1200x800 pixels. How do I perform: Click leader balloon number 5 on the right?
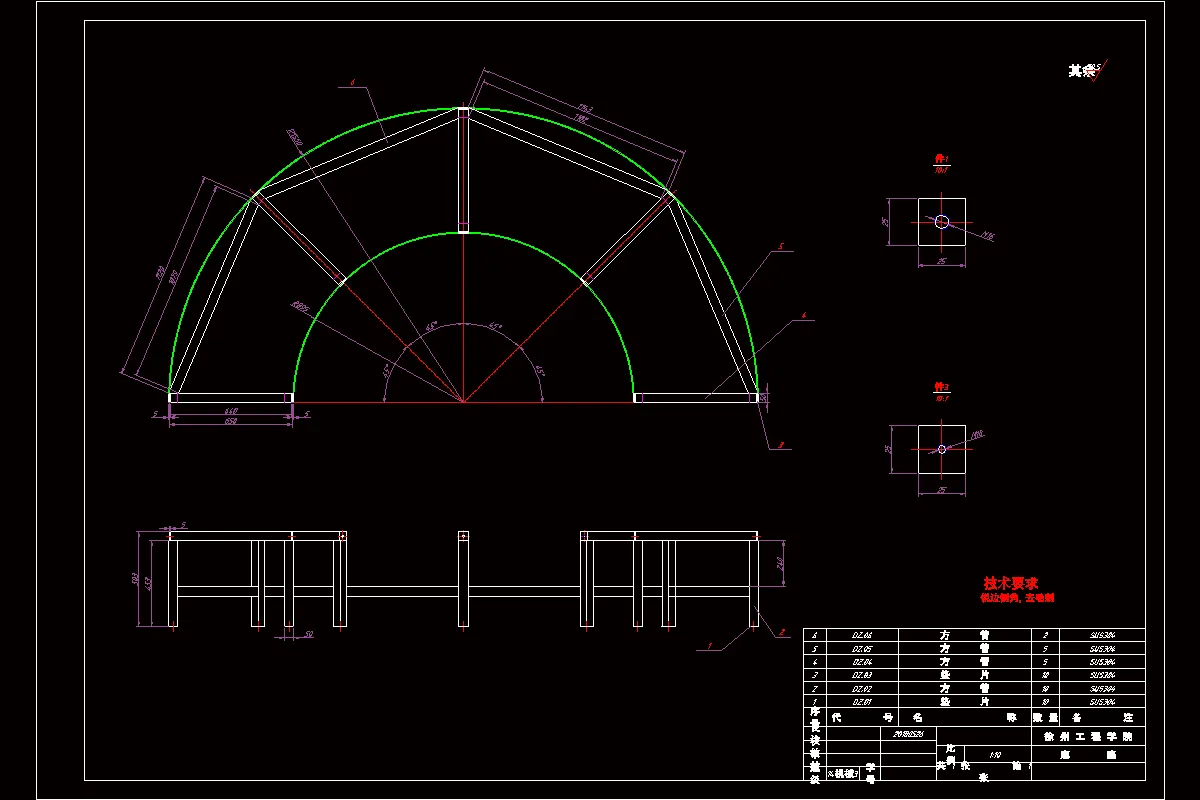coord(779,245)
